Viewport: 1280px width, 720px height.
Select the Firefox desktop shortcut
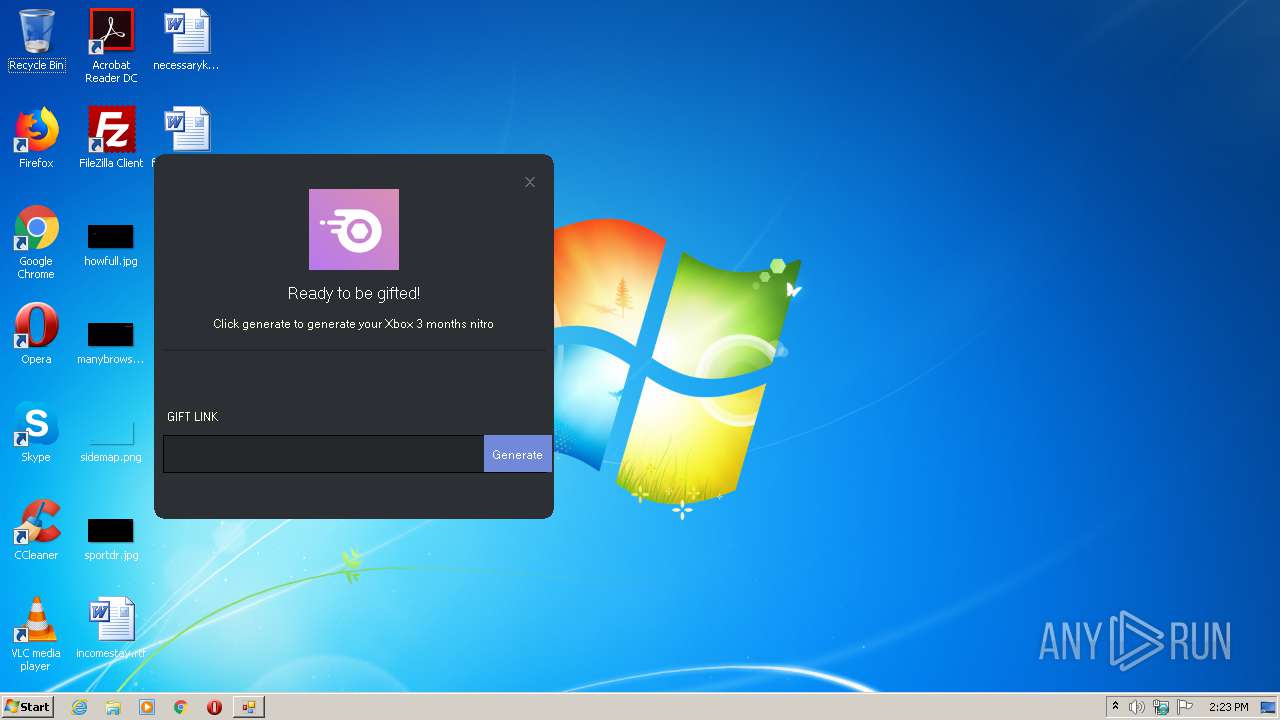pyautogui.click(x=36, y=138)
